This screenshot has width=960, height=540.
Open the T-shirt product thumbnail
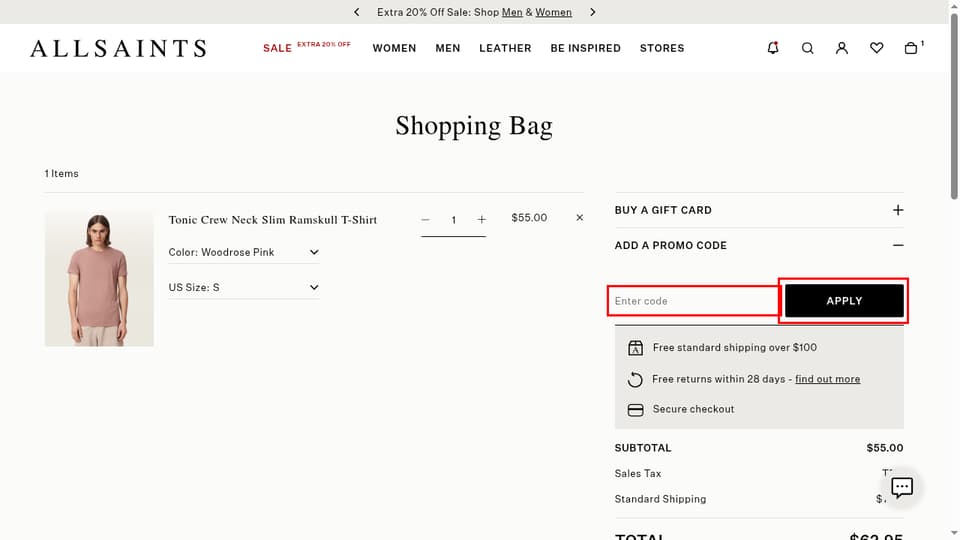[x=99, y=279]
